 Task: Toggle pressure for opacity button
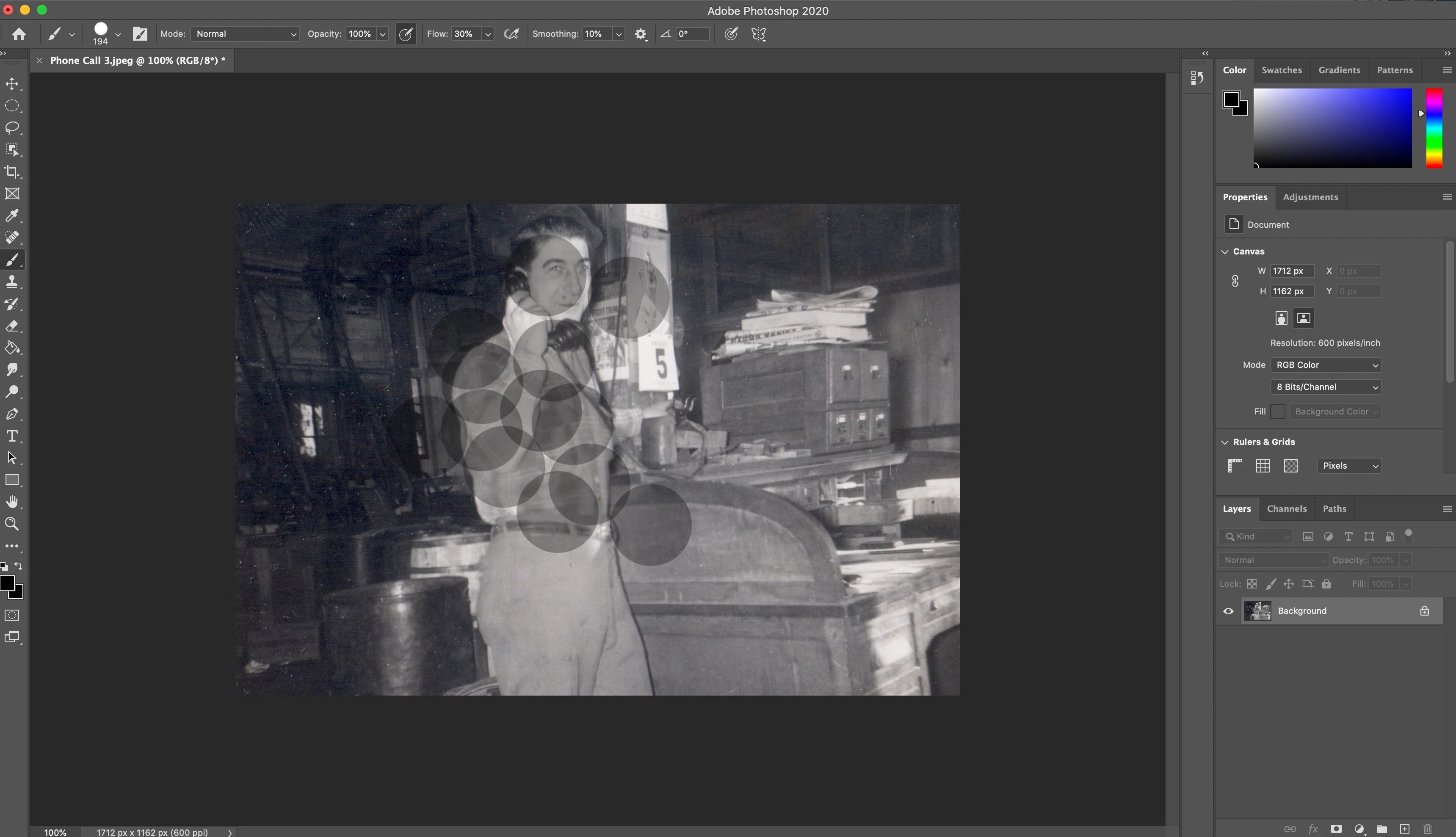(x=406, y=34)
